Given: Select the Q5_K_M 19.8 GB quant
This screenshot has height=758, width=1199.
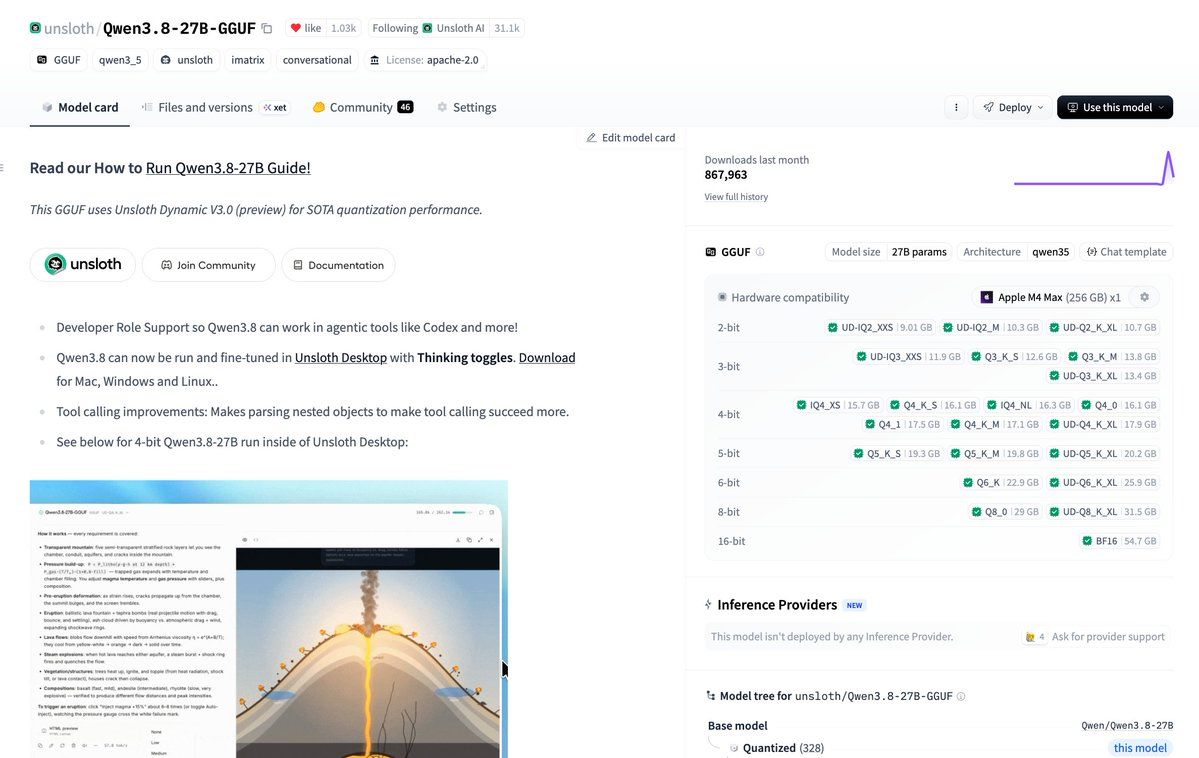Looking at the screenshot, I should click(994, 454).
